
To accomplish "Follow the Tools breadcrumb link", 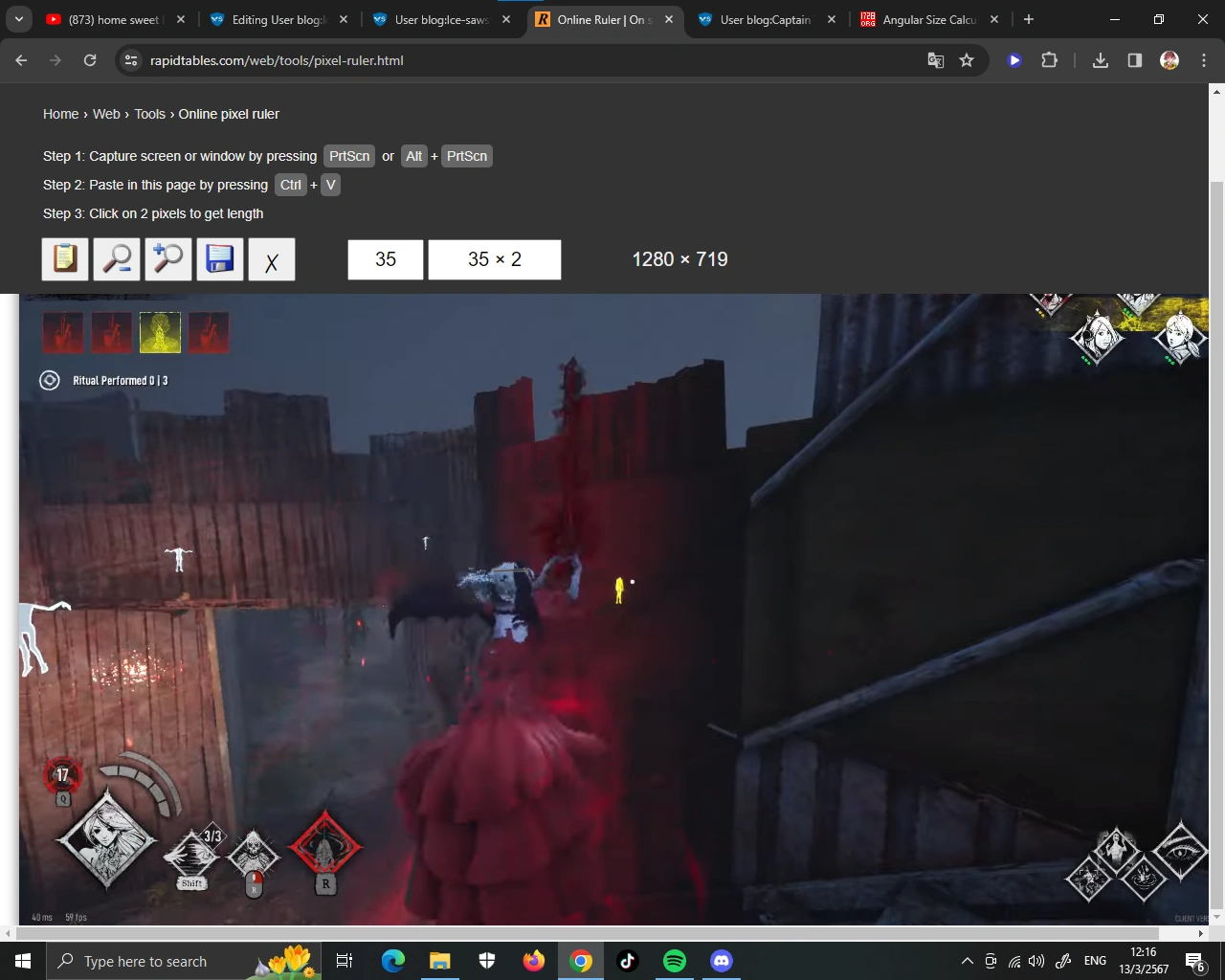I will (150, 114).
